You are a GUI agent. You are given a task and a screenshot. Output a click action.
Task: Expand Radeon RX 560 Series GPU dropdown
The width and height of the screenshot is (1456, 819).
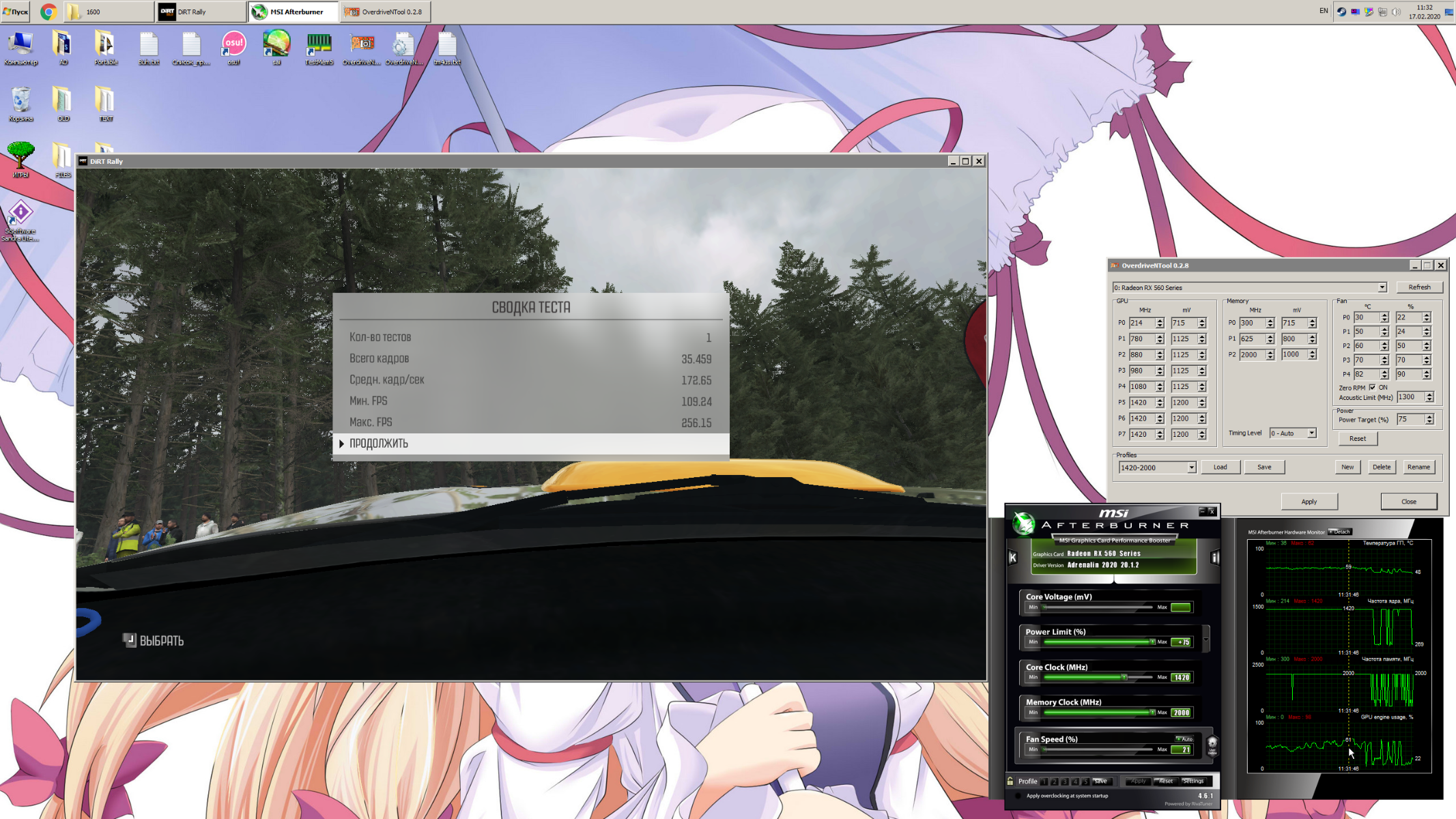click(1382, 287)
